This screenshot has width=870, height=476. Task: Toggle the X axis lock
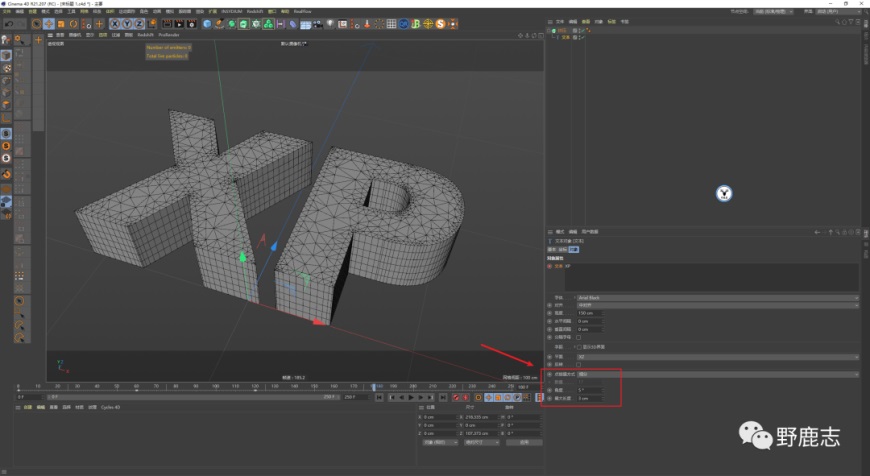point(114,24)
